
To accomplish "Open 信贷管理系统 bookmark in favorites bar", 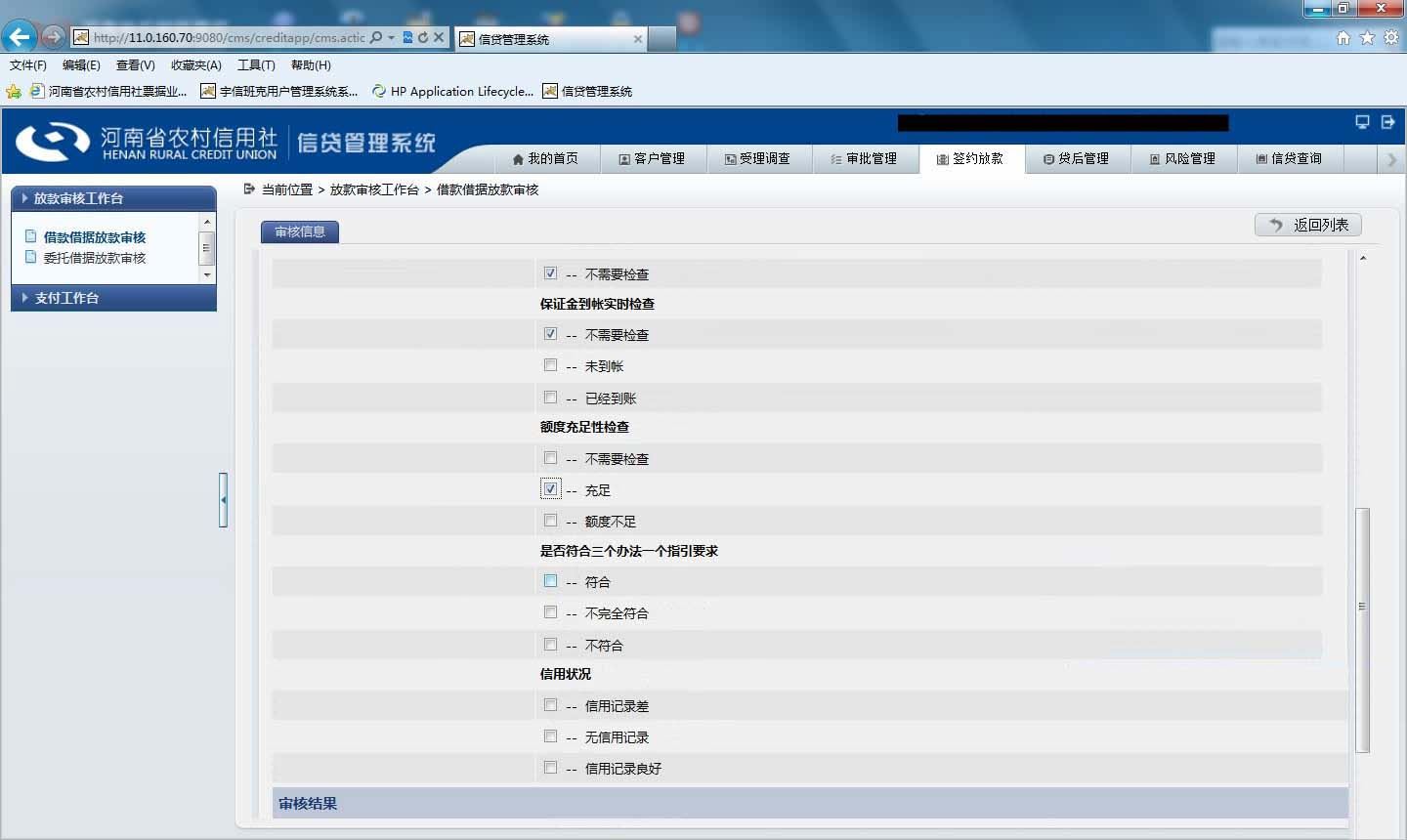I will 587,91.
